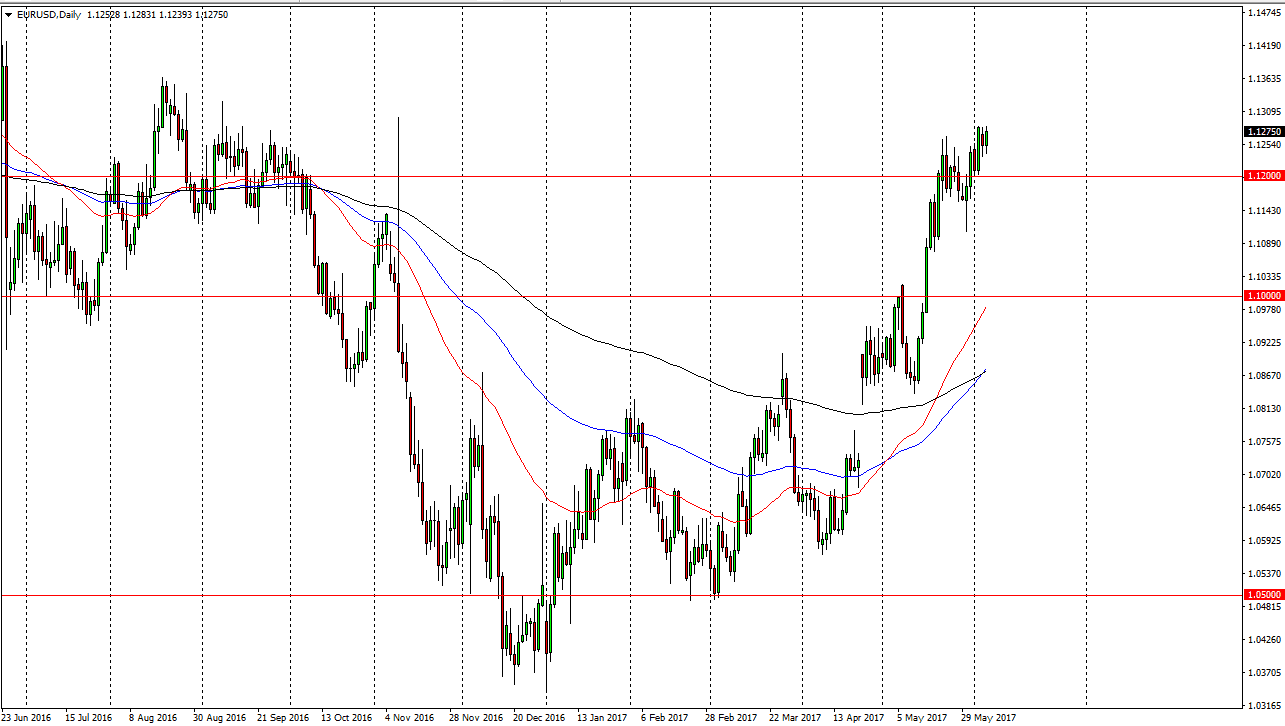The image size is (1285, 726).
Task: Expand the EURUSD,Daily chart dropdown arrow
Action: 10,15
